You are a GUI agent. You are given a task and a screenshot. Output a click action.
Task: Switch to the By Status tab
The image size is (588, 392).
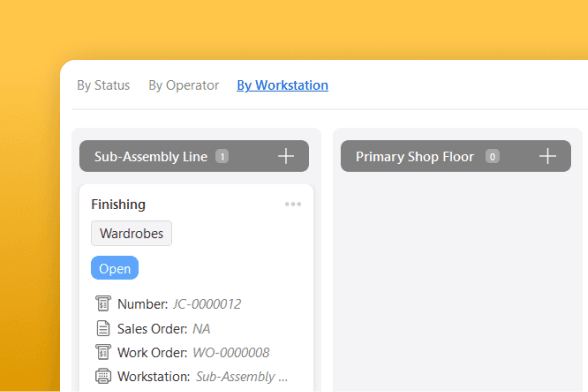104,86
